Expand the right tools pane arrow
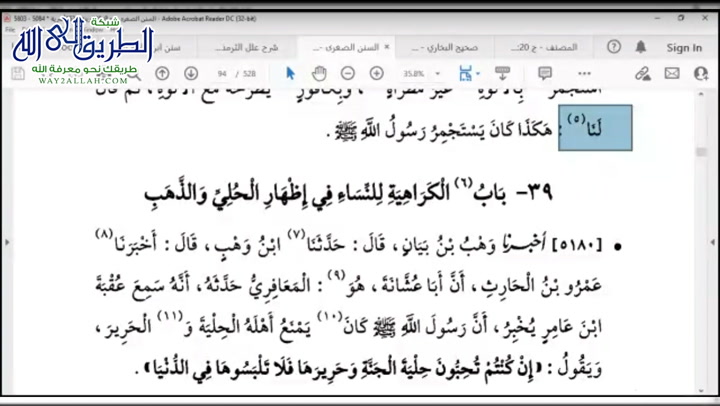 tap(713, 242)
